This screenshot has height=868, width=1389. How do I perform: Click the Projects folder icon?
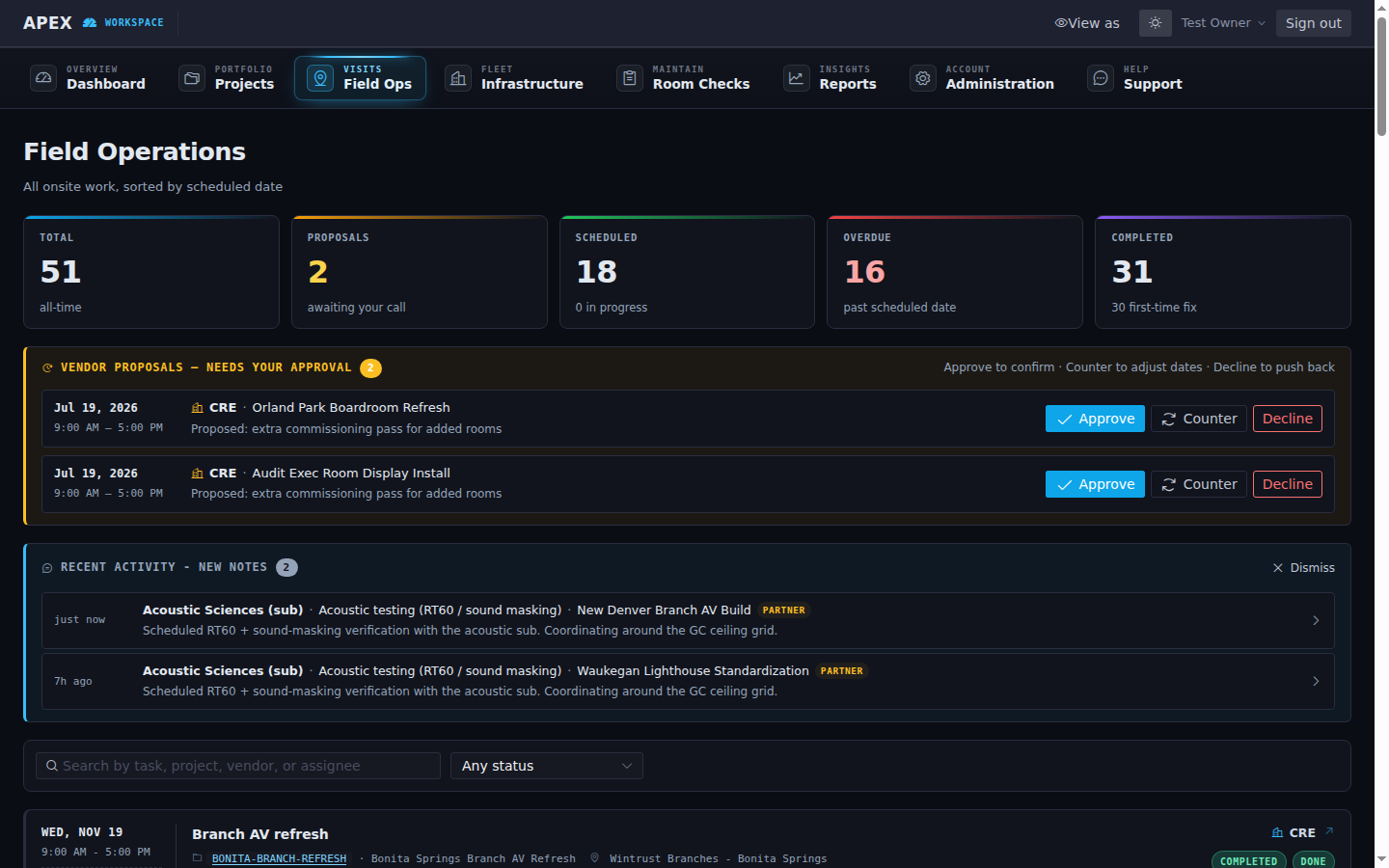pos(192,78)
